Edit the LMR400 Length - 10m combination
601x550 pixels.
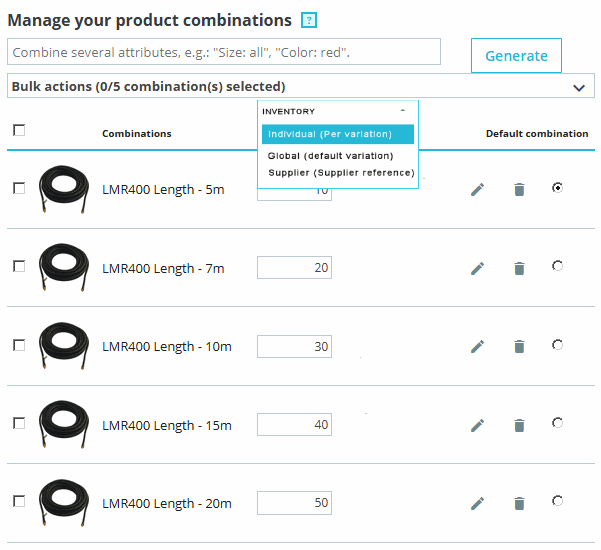click(477, 346)
